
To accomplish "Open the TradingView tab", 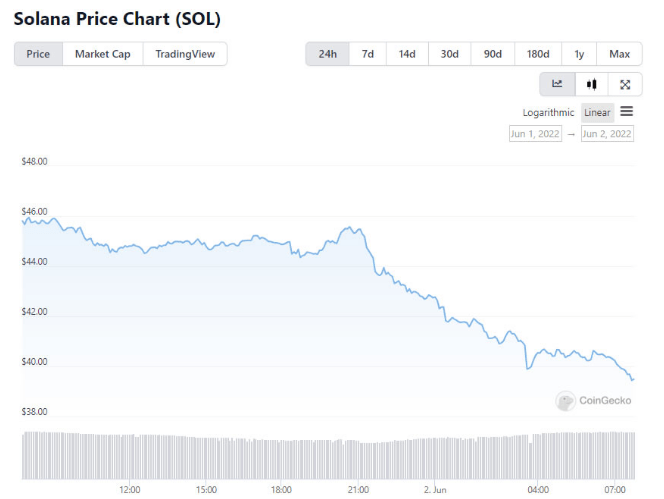I will (x=185, y=54).
